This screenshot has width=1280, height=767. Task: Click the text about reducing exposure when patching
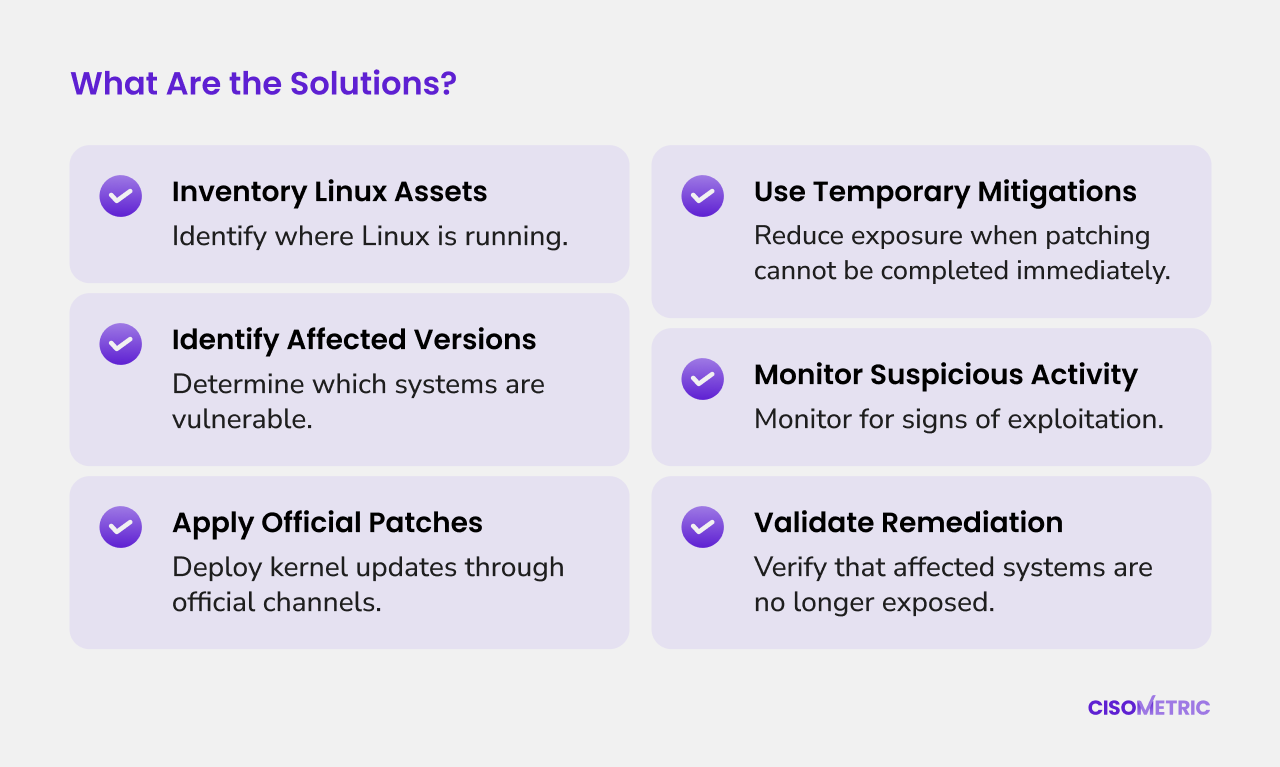(x=962, y=253)
